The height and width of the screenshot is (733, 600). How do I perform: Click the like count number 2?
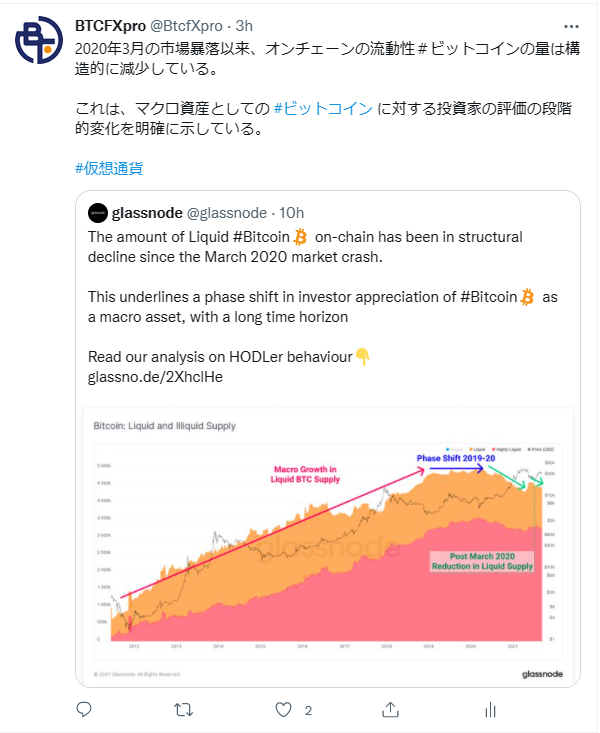(x=308, y=711)
